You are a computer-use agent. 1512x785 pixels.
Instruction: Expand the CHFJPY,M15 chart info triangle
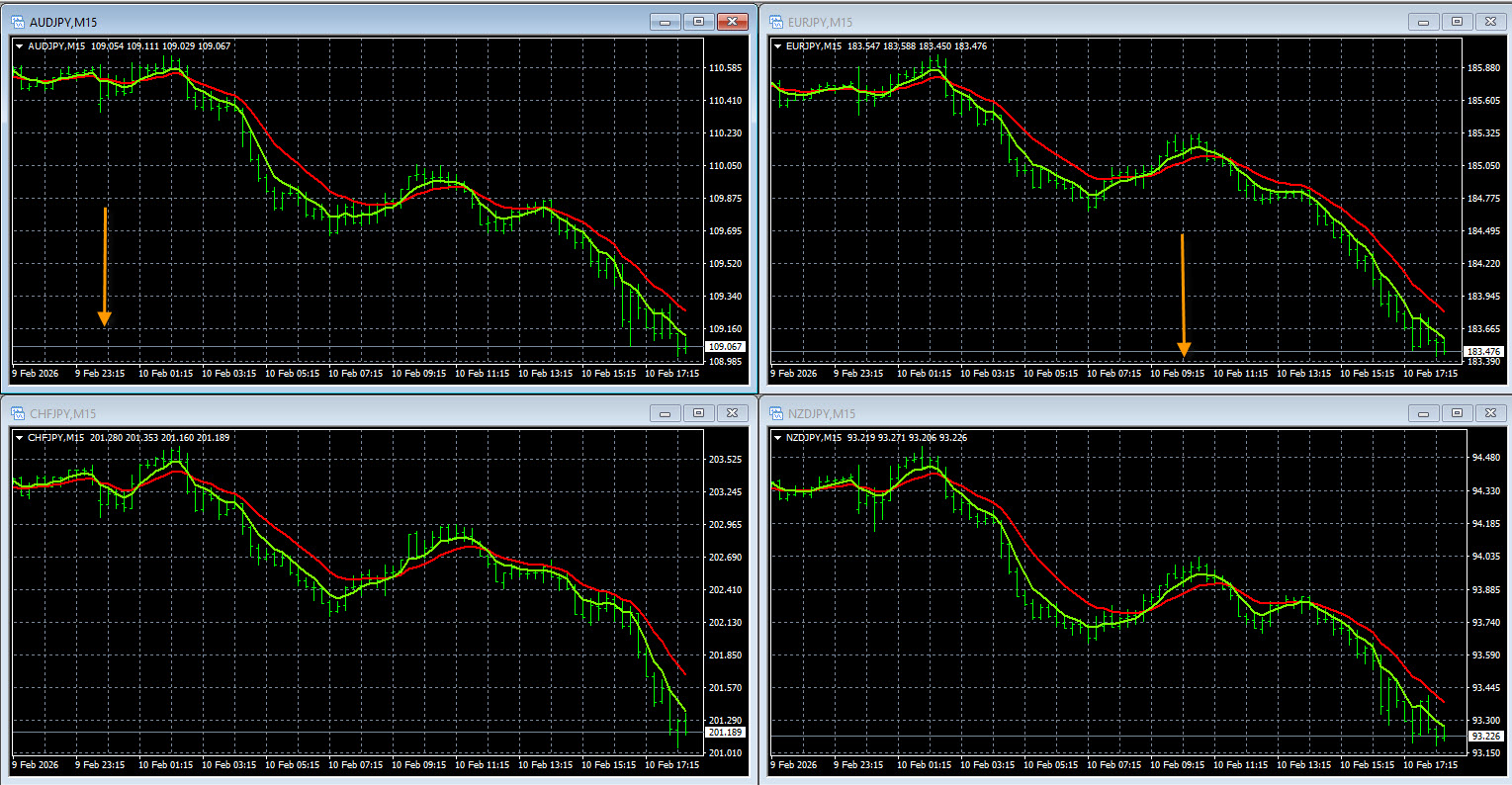[20, 437]
